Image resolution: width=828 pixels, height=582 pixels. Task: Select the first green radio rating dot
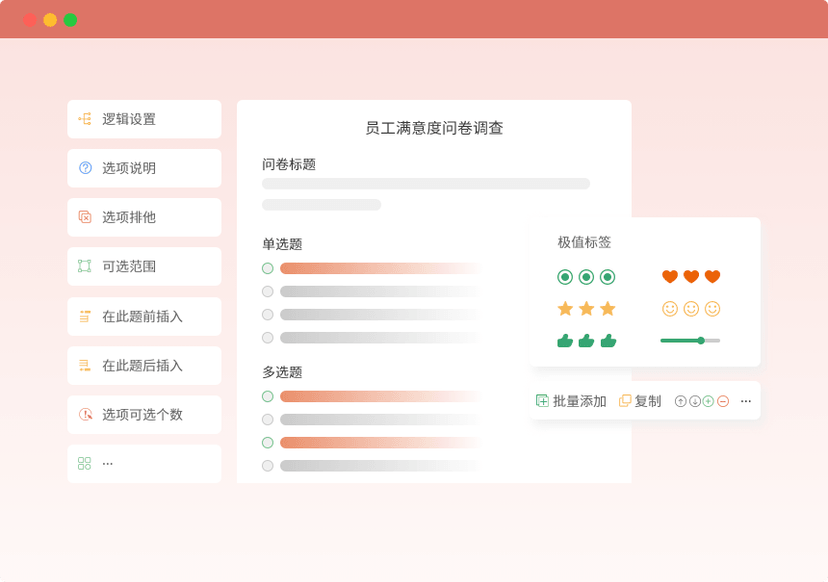565,277
